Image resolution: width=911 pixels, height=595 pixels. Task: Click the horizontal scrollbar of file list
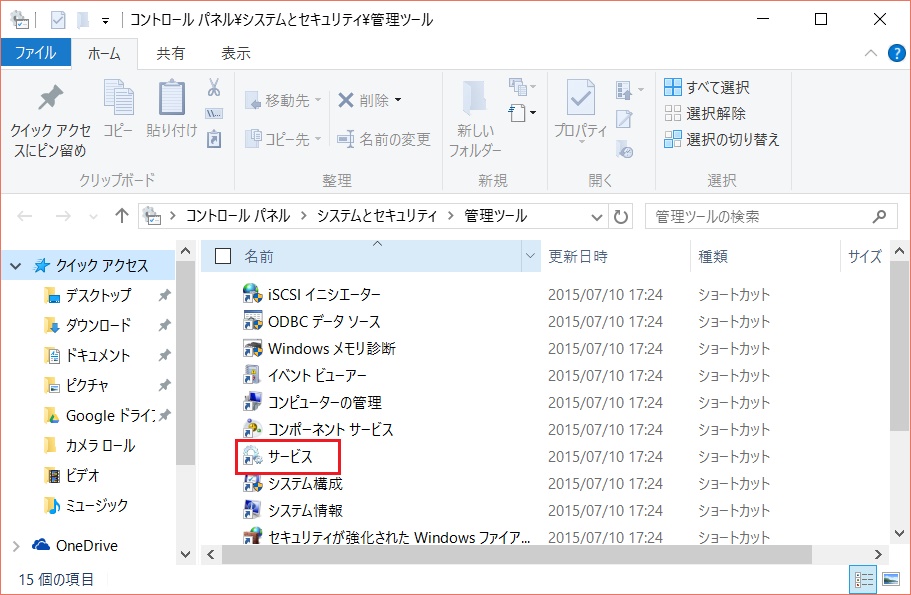[517, 554]
